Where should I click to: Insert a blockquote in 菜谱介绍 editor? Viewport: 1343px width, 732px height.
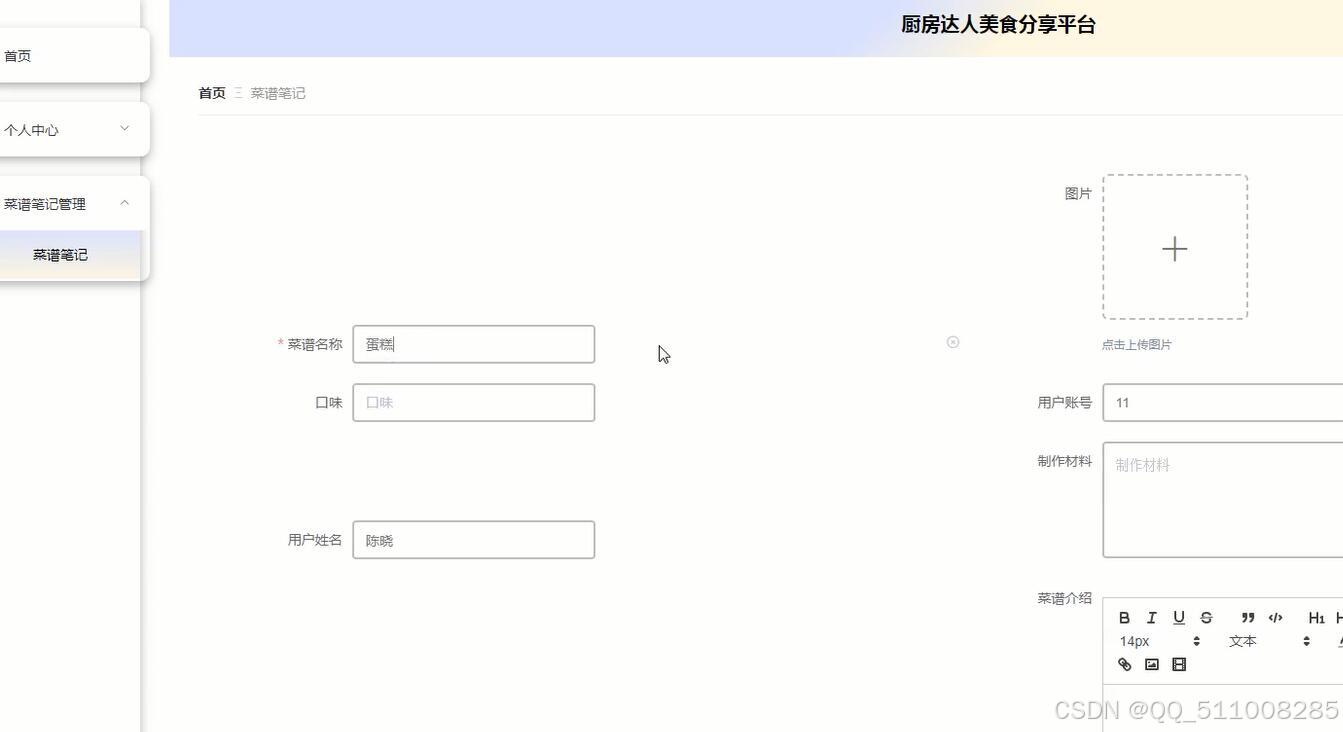(1248, 618)
